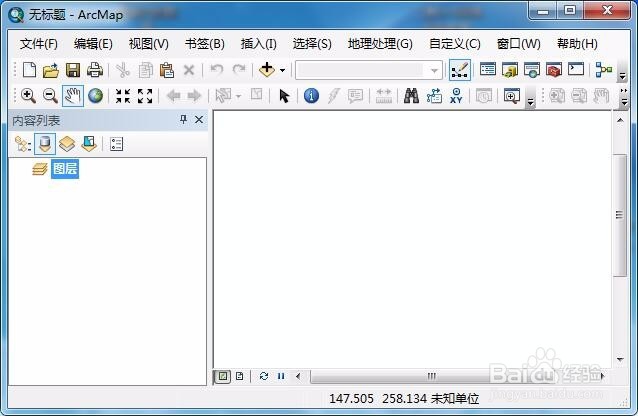The image size is (638, 416).
Task: List layers by drawing order
Action: pos(23,144)
